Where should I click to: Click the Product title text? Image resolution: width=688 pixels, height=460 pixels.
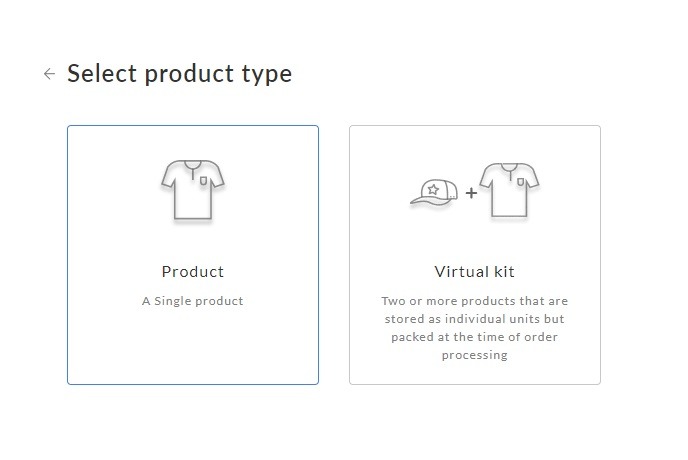pos(193,272)
